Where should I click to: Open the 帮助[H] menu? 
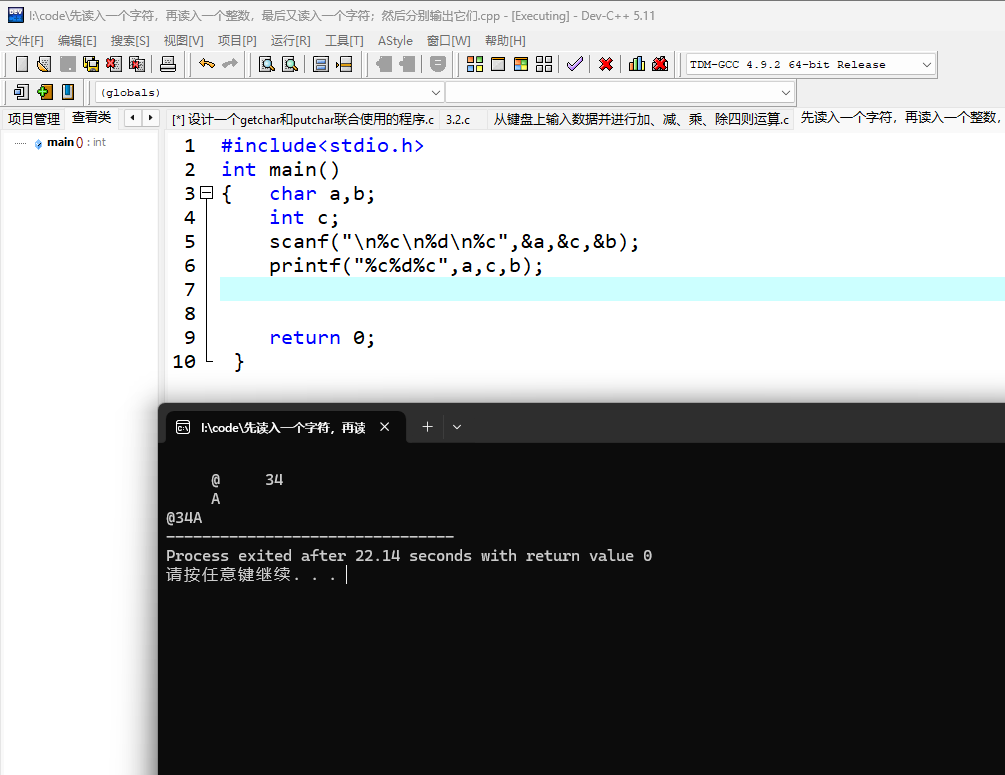(505, 40)
